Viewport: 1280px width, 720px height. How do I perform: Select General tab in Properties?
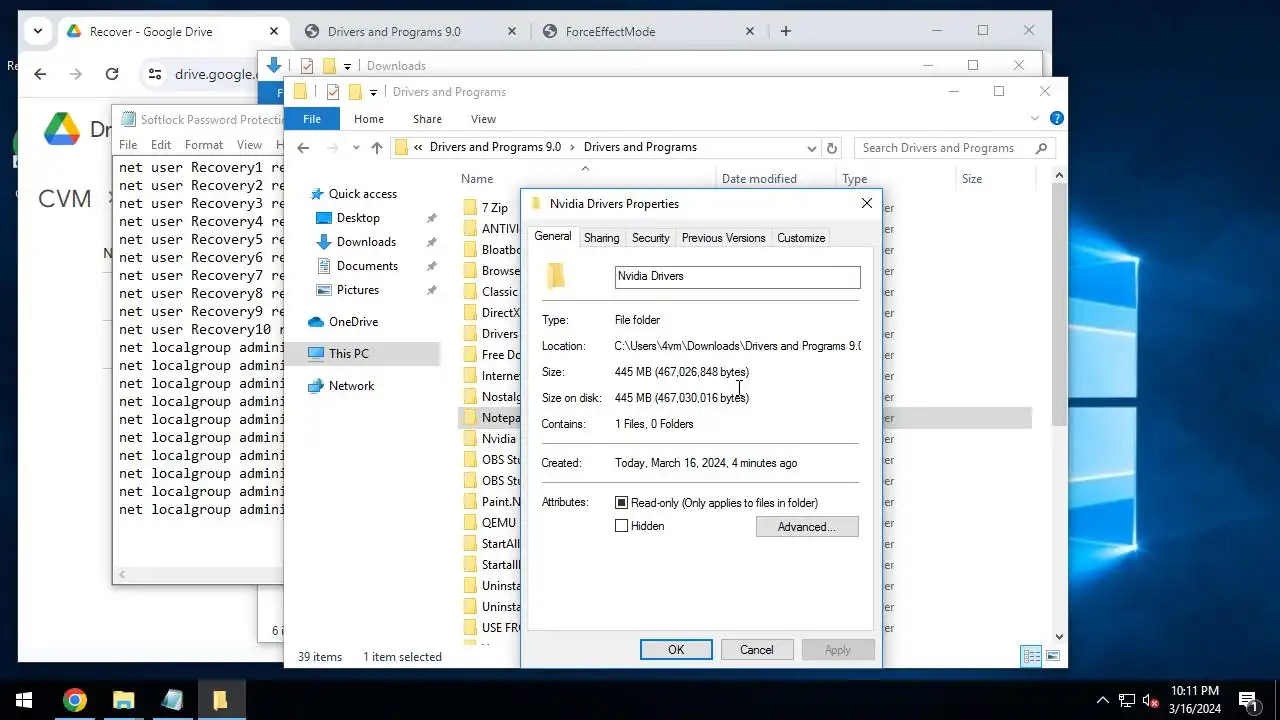552,237
